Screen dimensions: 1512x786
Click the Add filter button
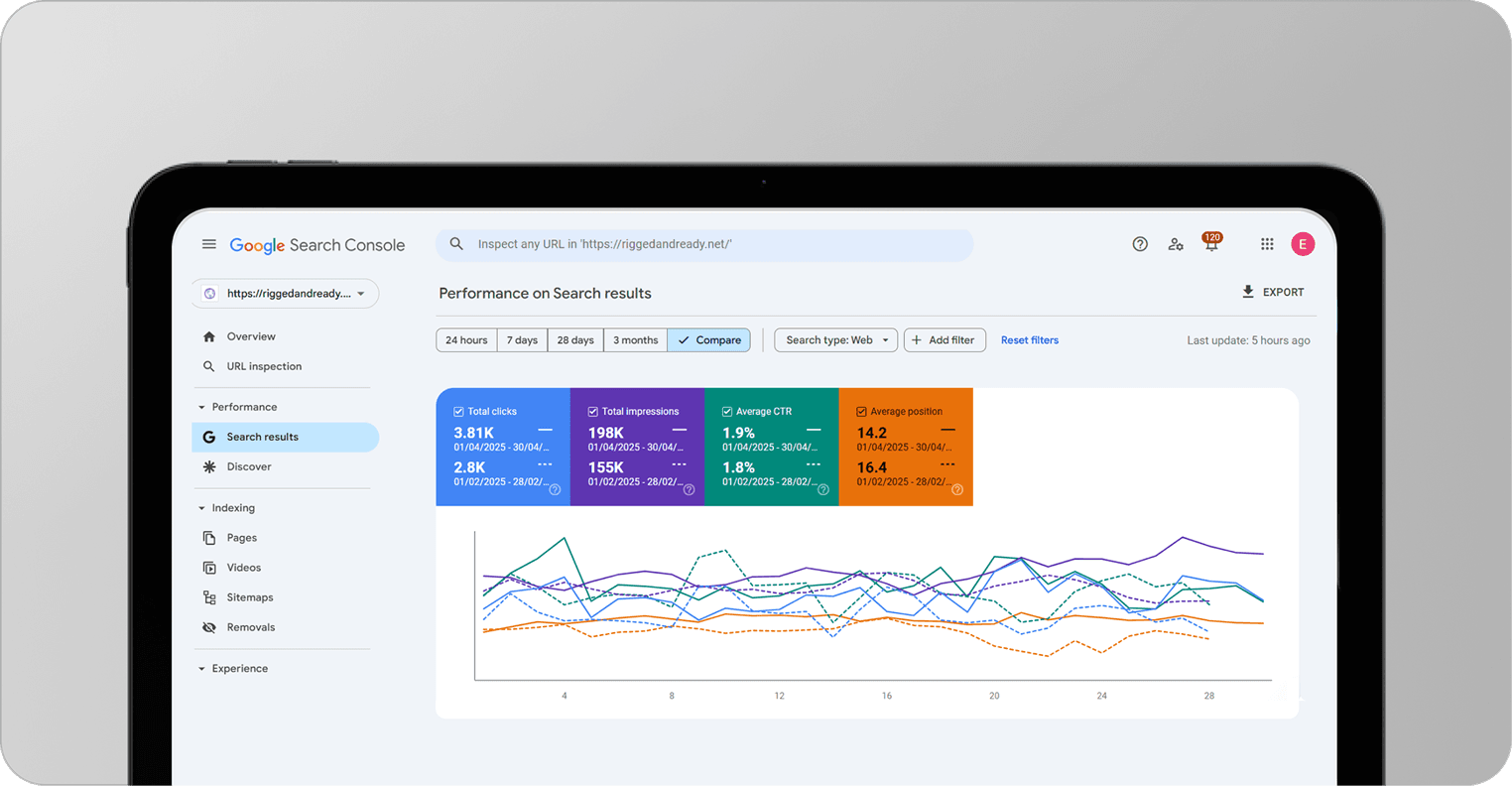tap(945, 340)
